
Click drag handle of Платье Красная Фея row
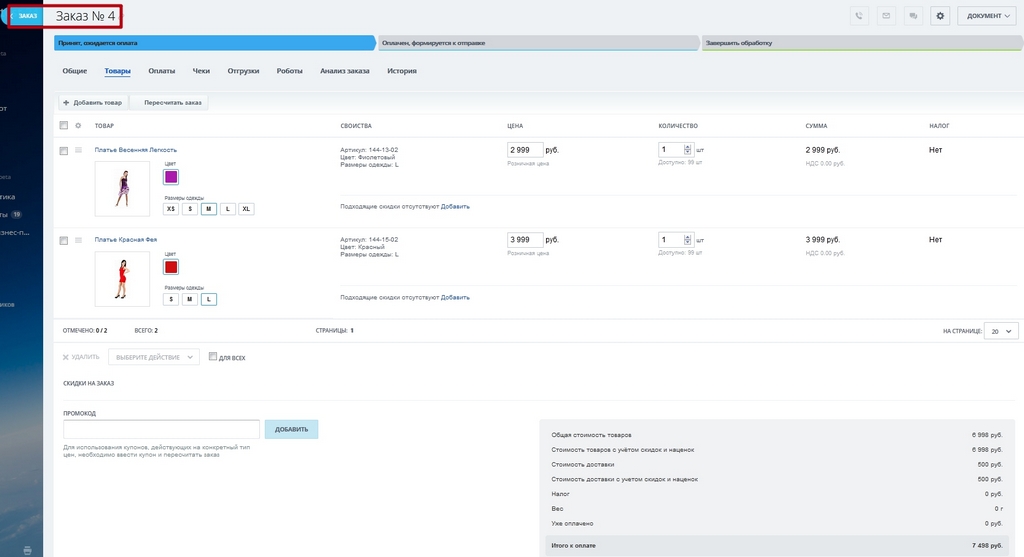click(78, 240)
